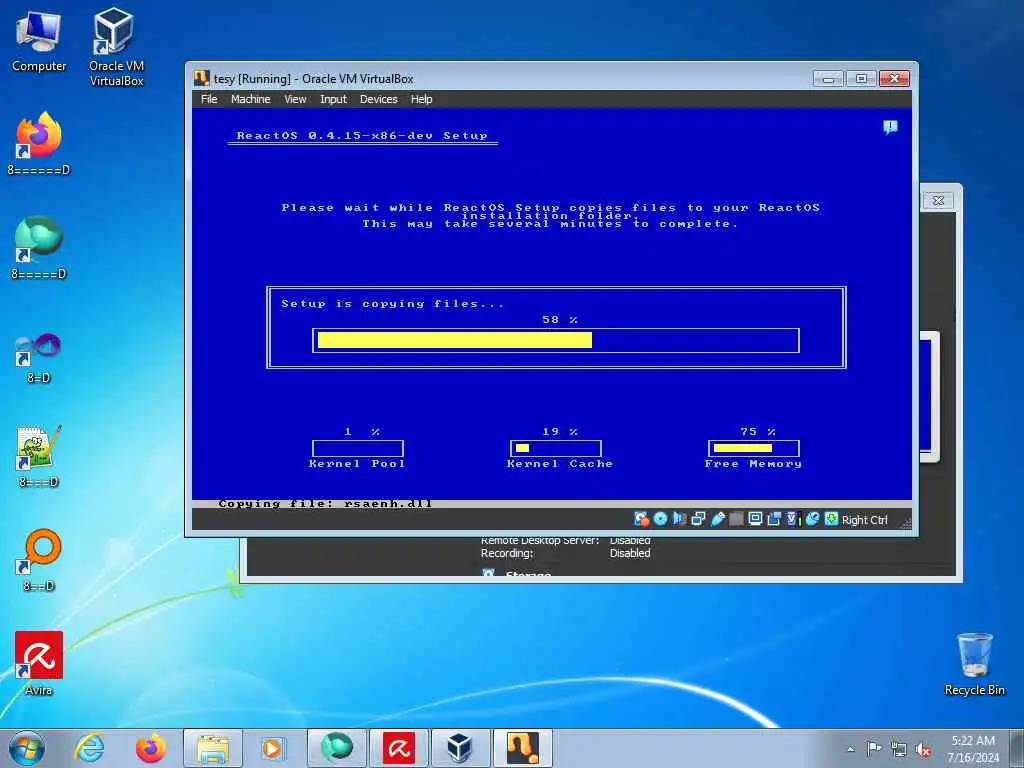
Task: Open the Windows Start menu
Action: point(27,748)
